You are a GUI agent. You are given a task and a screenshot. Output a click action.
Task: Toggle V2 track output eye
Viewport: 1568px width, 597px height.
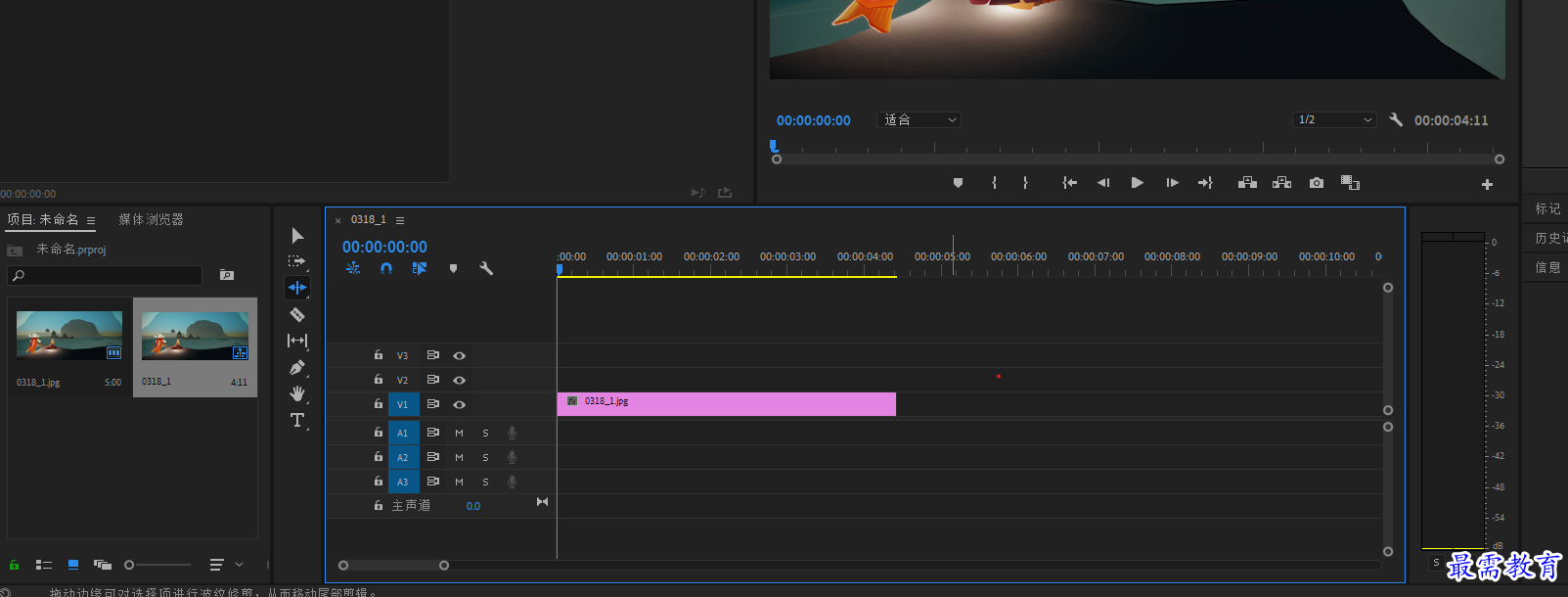coord(459,381)
